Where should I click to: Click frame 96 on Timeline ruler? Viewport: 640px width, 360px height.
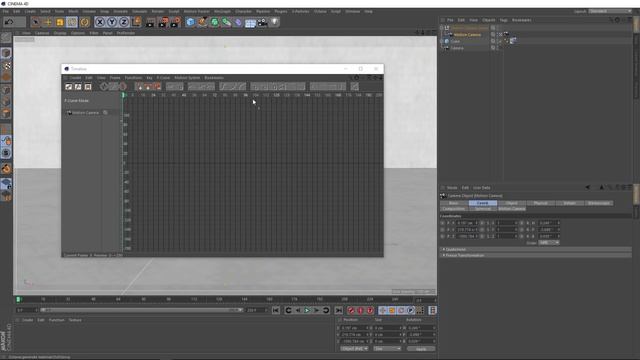[x=245, y=95]
